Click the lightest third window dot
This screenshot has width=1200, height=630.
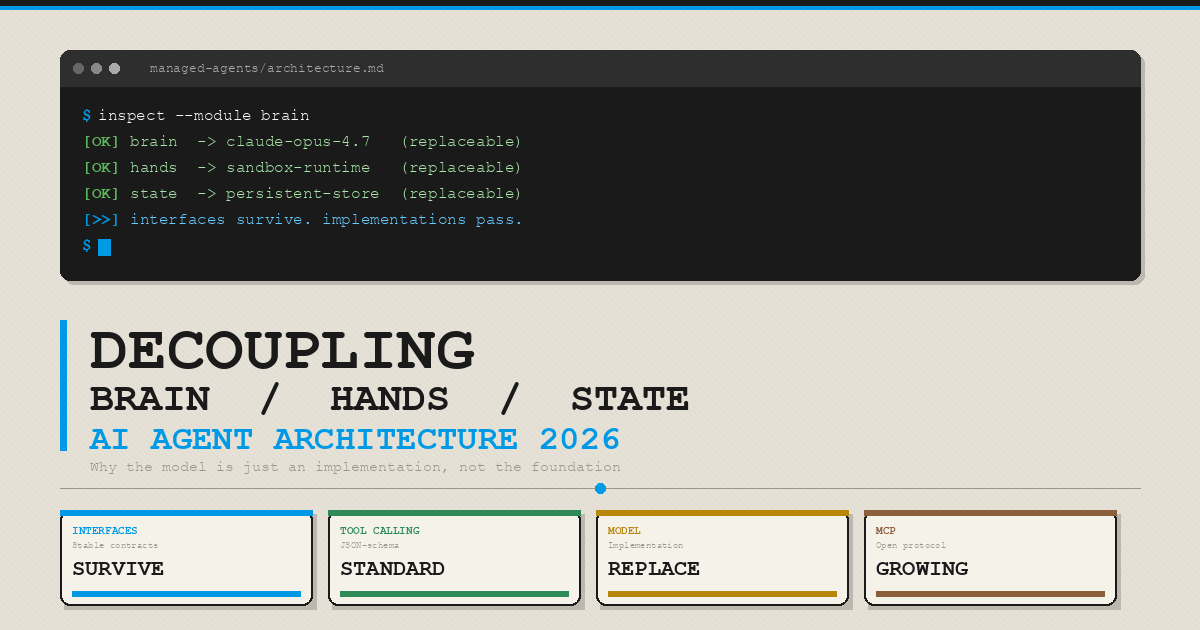pos(114,68)
